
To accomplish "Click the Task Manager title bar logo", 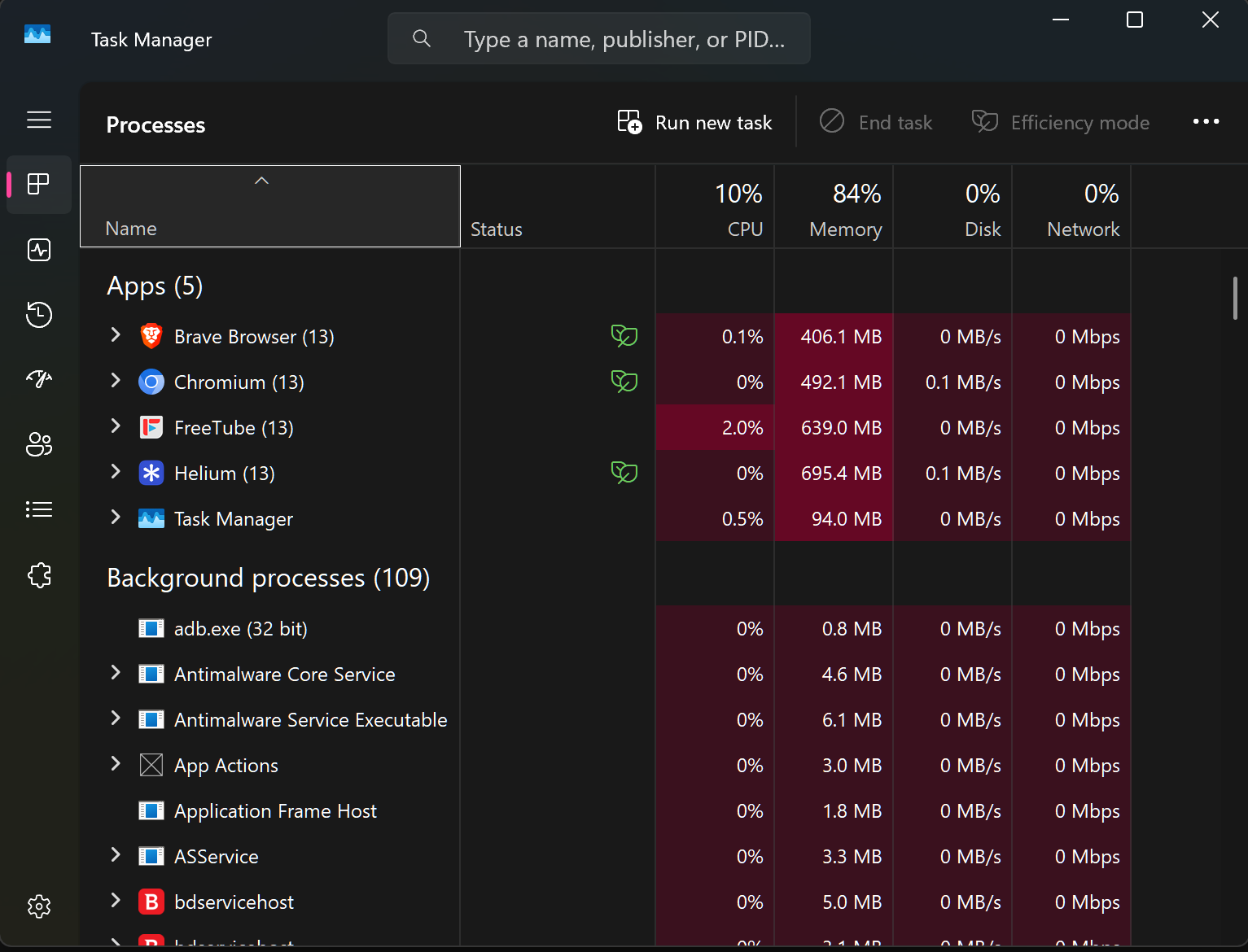I will point(37,35).
